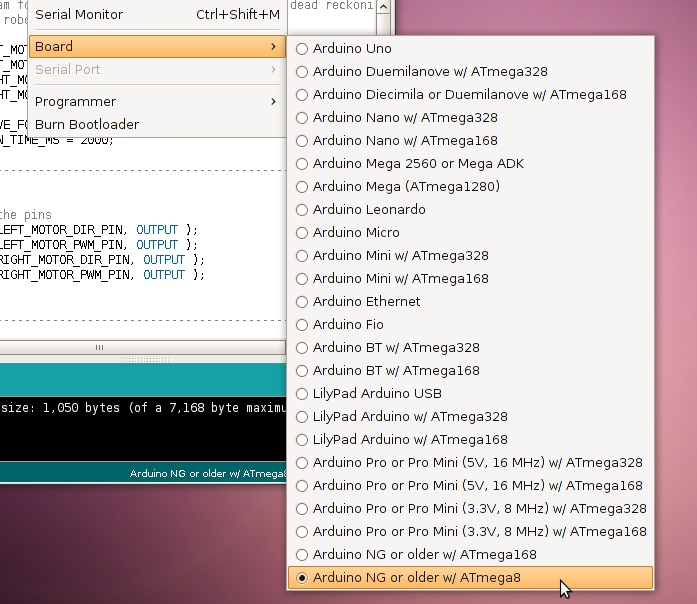This screenshot has width=697, height=604.
Task: Choose Arduino Pro Mini 3.3V 8 MHz ATmega328
Action: pyautogui.click(x=470, y=508)
